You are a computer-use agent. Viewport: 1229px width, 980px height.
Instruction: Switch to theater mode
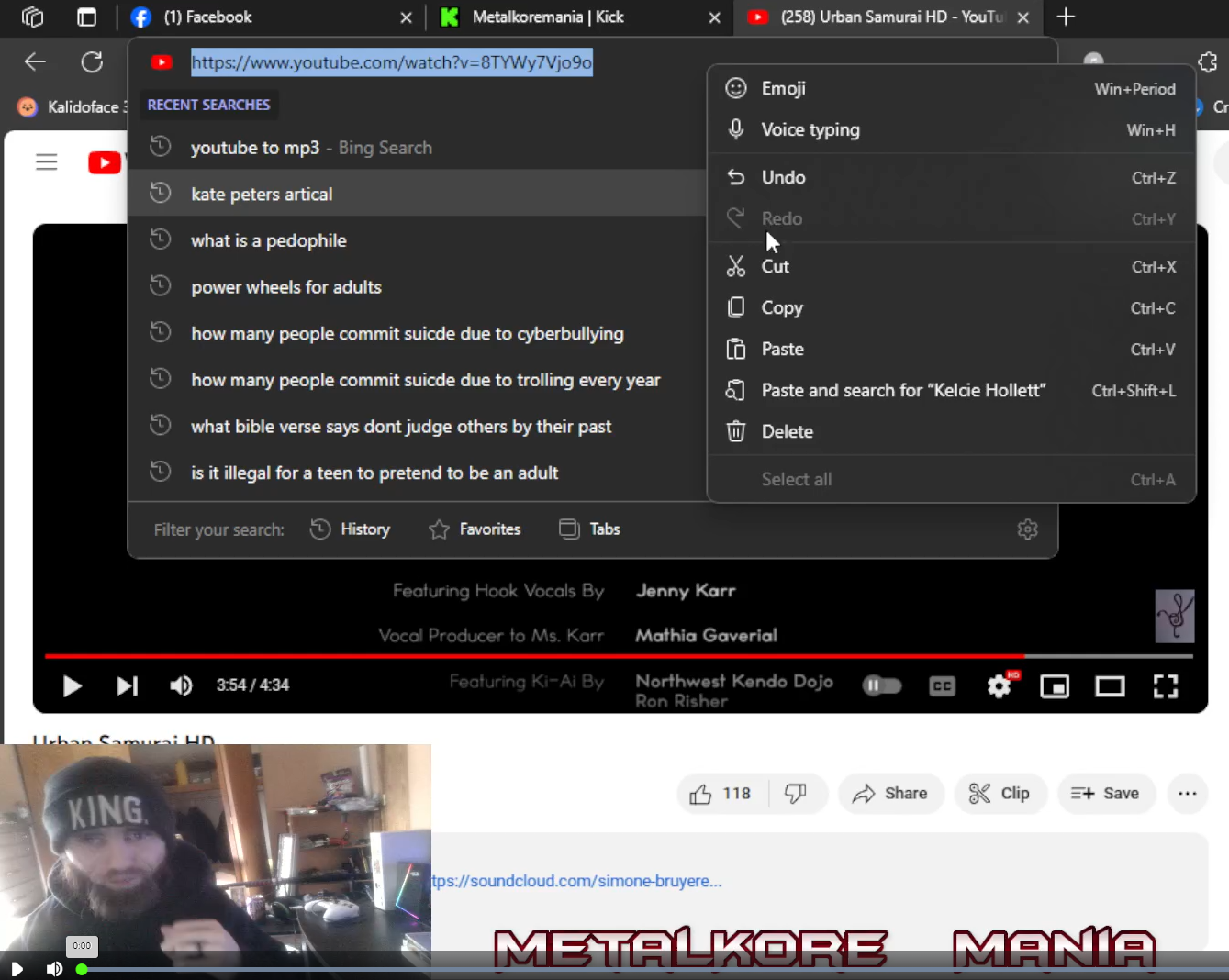coord(1110,685)
